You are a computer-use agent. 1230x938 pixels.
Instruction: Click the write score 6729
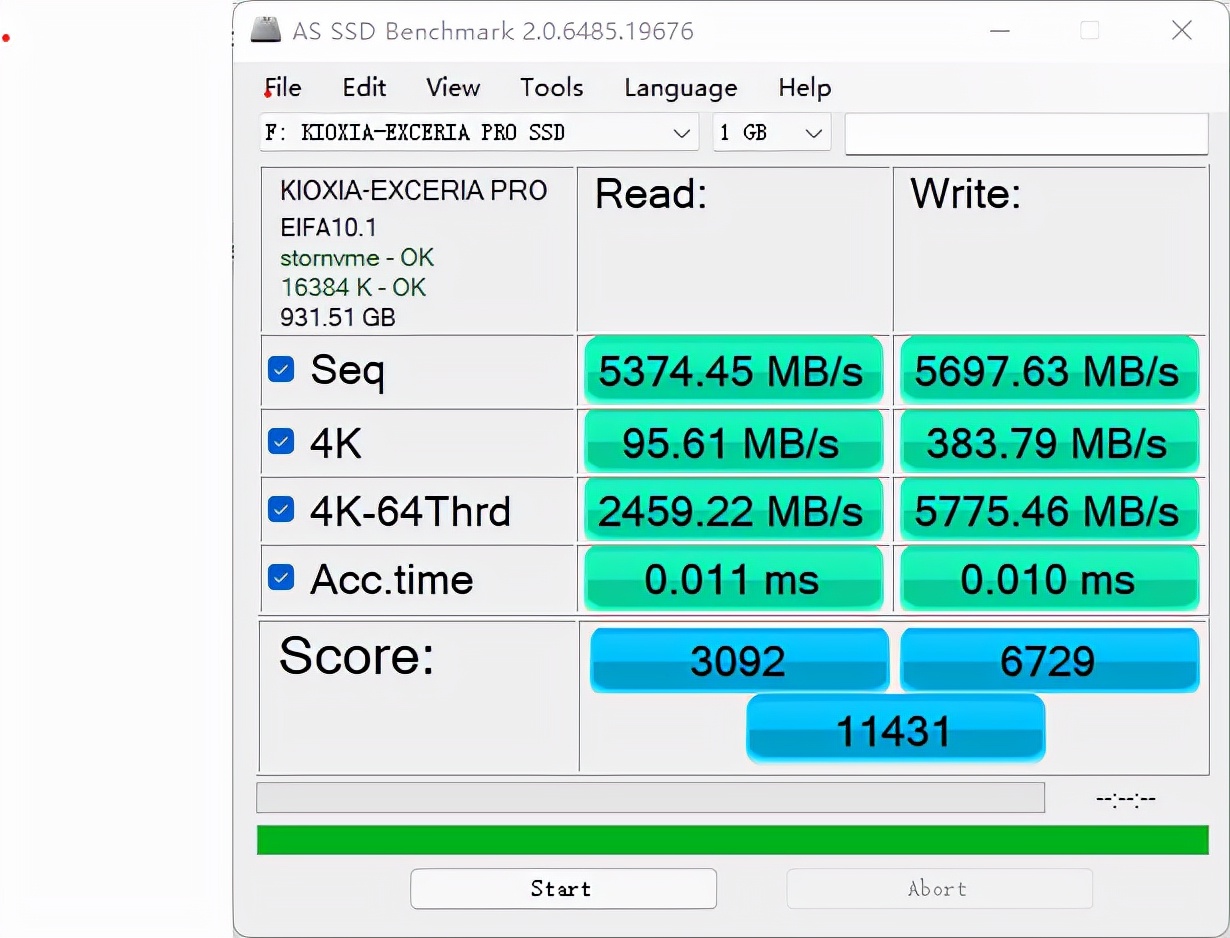[1049, 660]
